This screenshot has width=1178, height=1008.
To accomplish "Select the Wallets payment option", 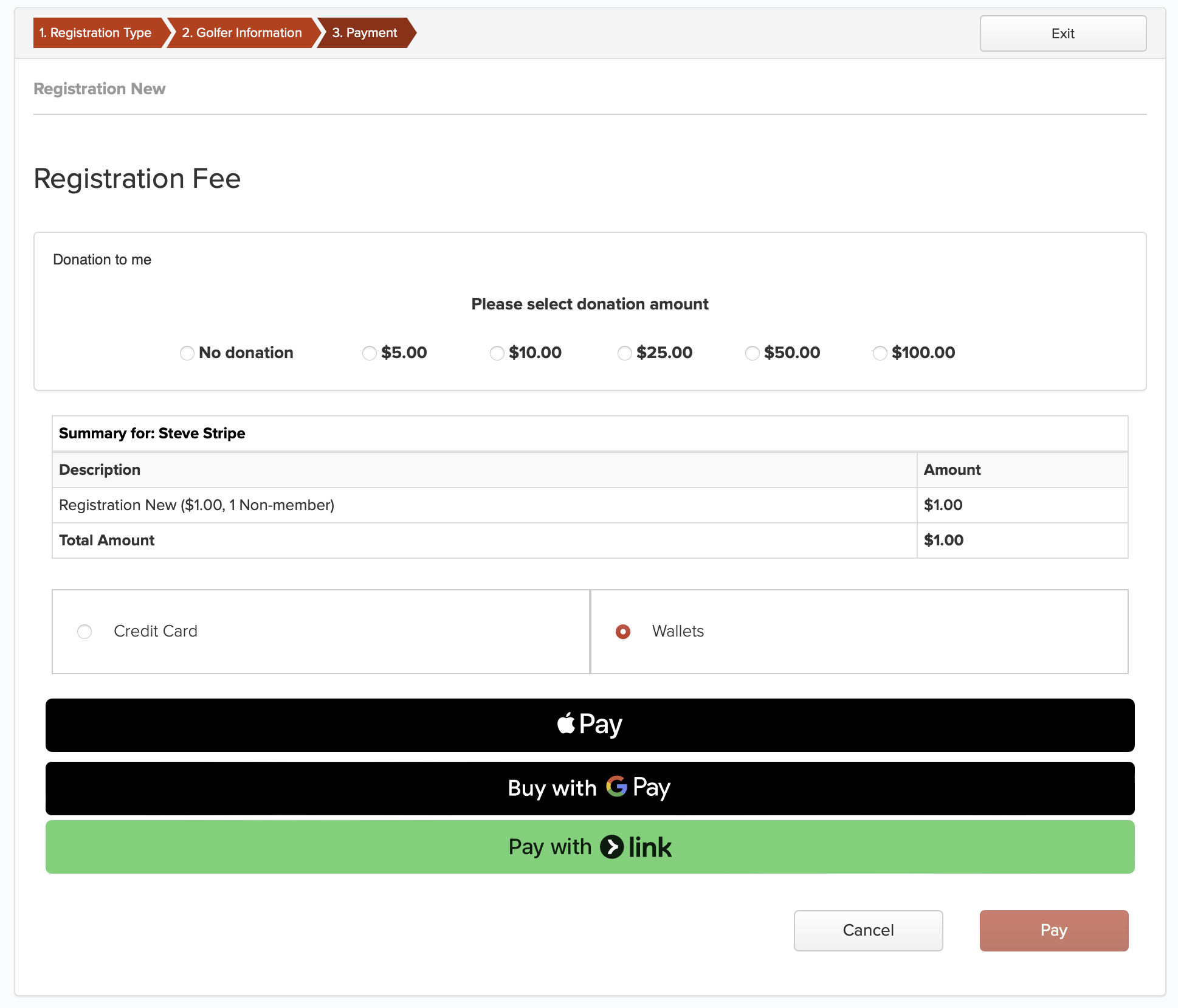I will (623, 632).
